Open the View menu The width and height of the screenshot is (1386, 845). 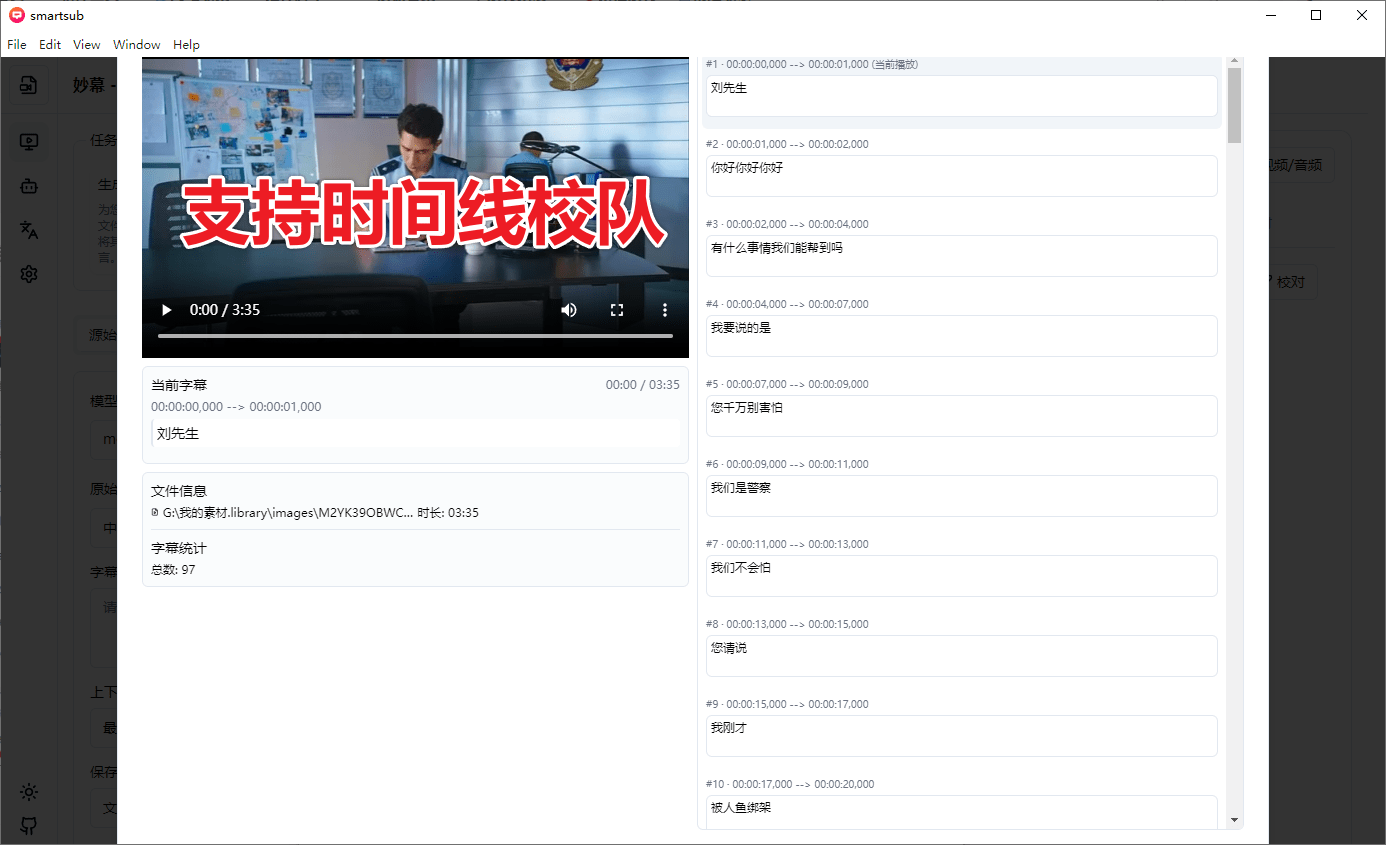(86, 44)
